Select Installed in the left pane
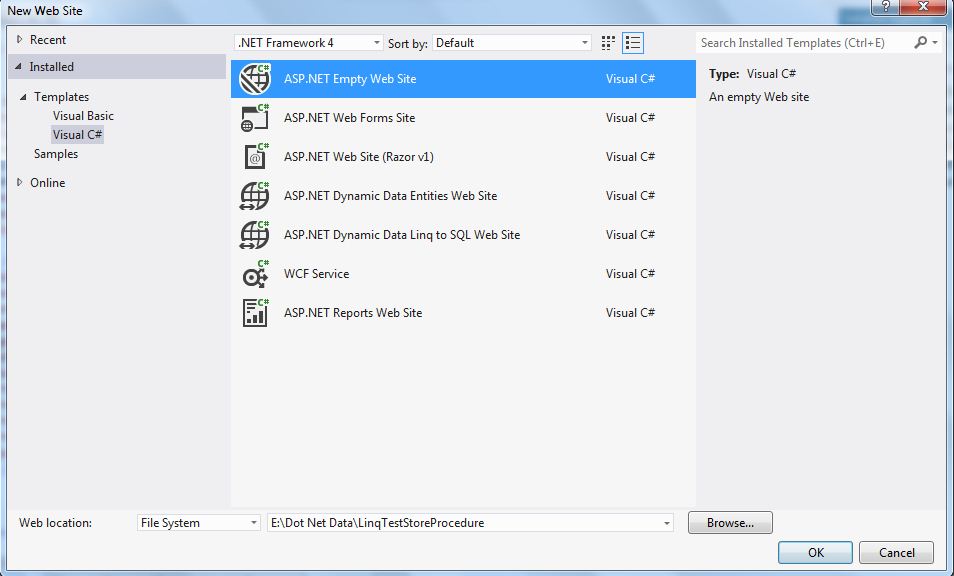This screenshot has width=954, height=576. click(x=52, y=67)
